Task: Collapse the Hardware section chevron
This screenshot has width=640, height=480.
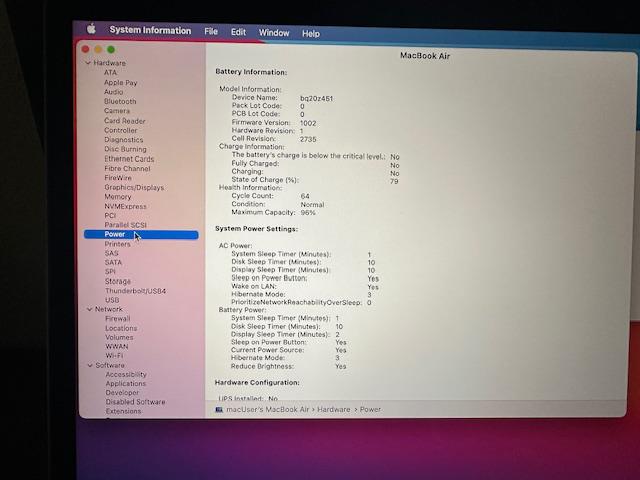Action: [x=88, y=63]
